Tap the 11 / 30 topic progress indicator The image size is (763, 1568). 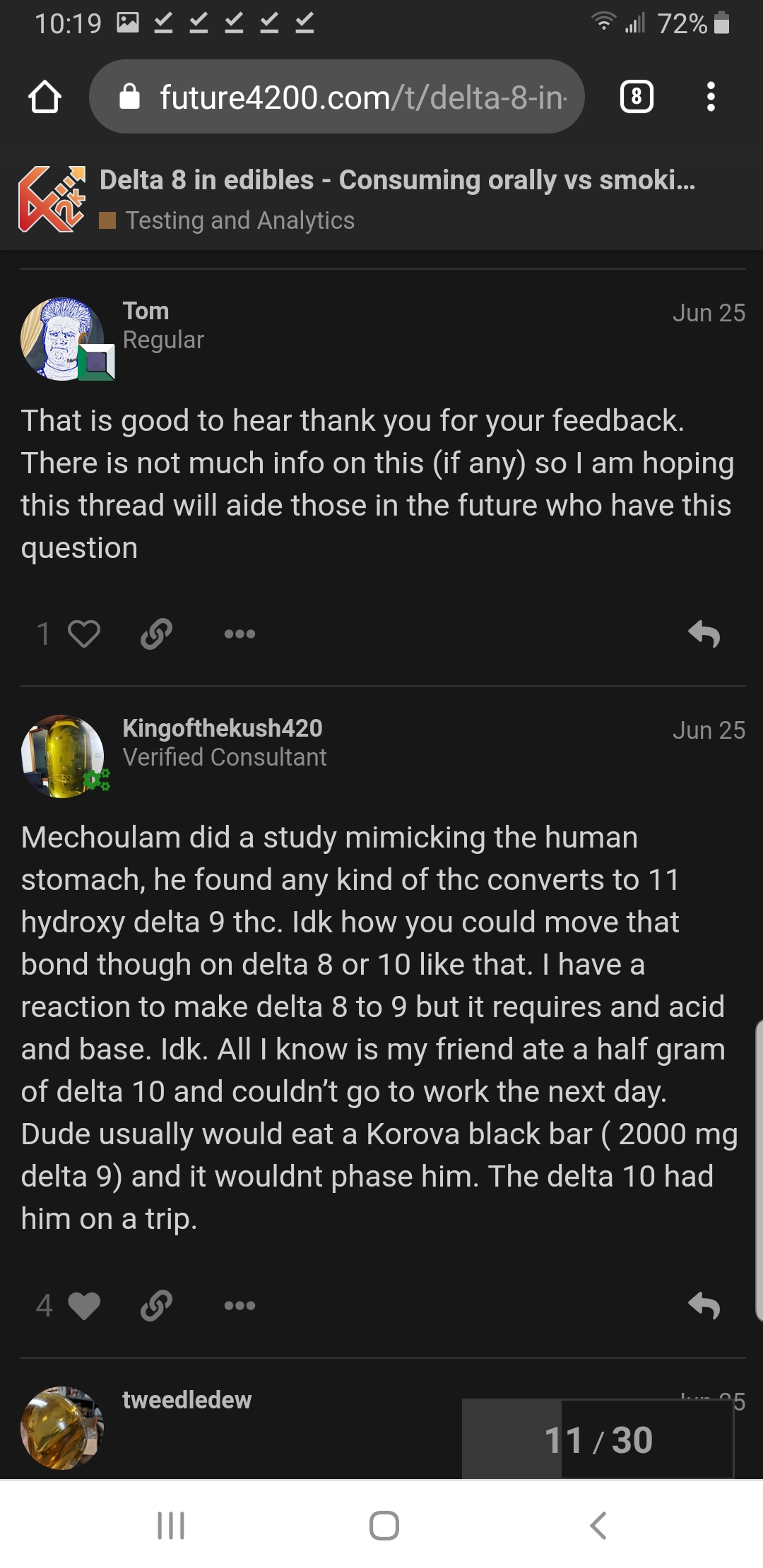point(598,1439)
